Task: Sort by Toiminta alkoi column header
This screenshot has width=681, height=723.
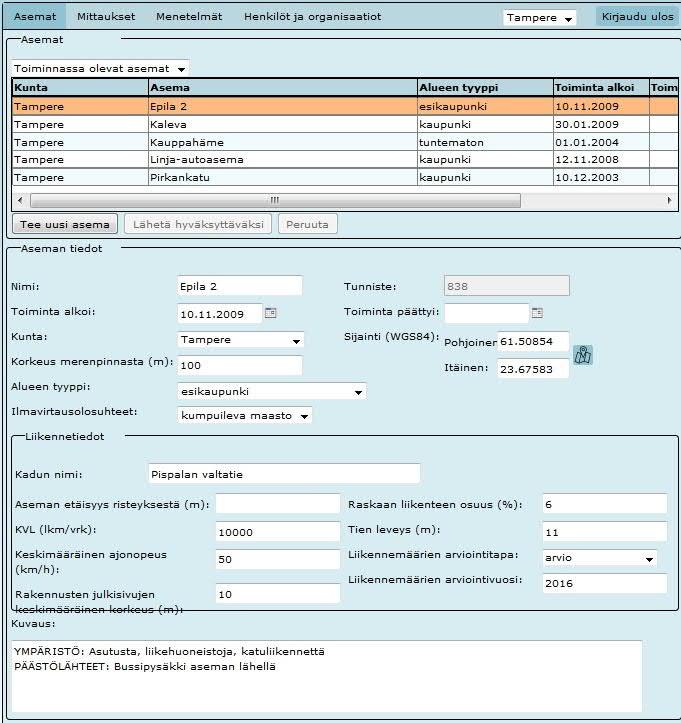Action: [601, 87]
